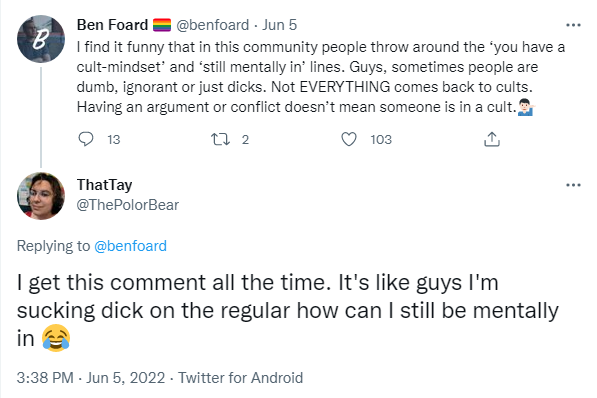
Task: Open ThatTay's profile picture
Action: pyautogui.click(x=41, y=196)
